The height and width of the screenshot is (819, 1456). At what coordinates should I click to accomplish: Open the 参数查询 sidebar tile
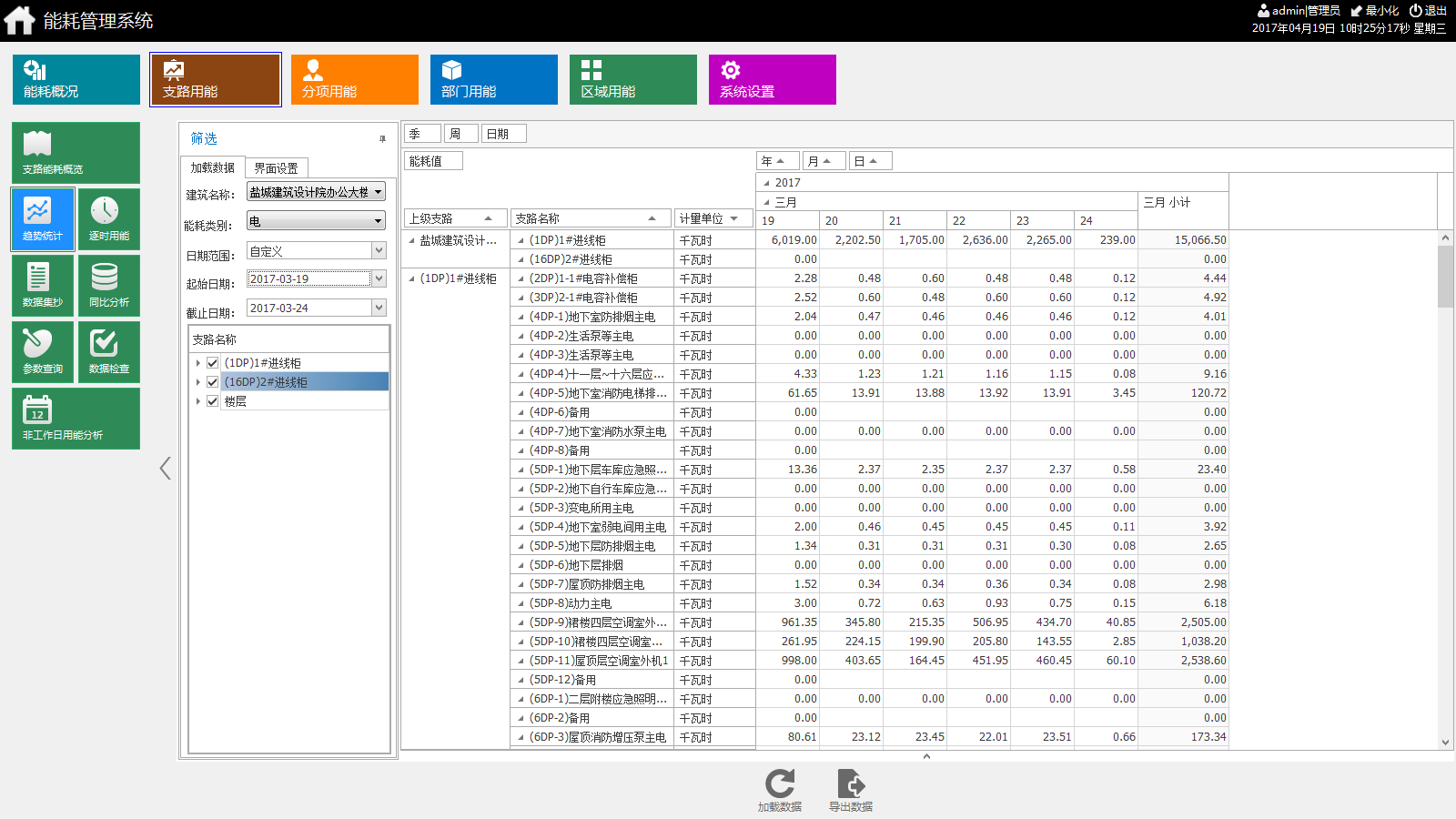tap(43, 352)
